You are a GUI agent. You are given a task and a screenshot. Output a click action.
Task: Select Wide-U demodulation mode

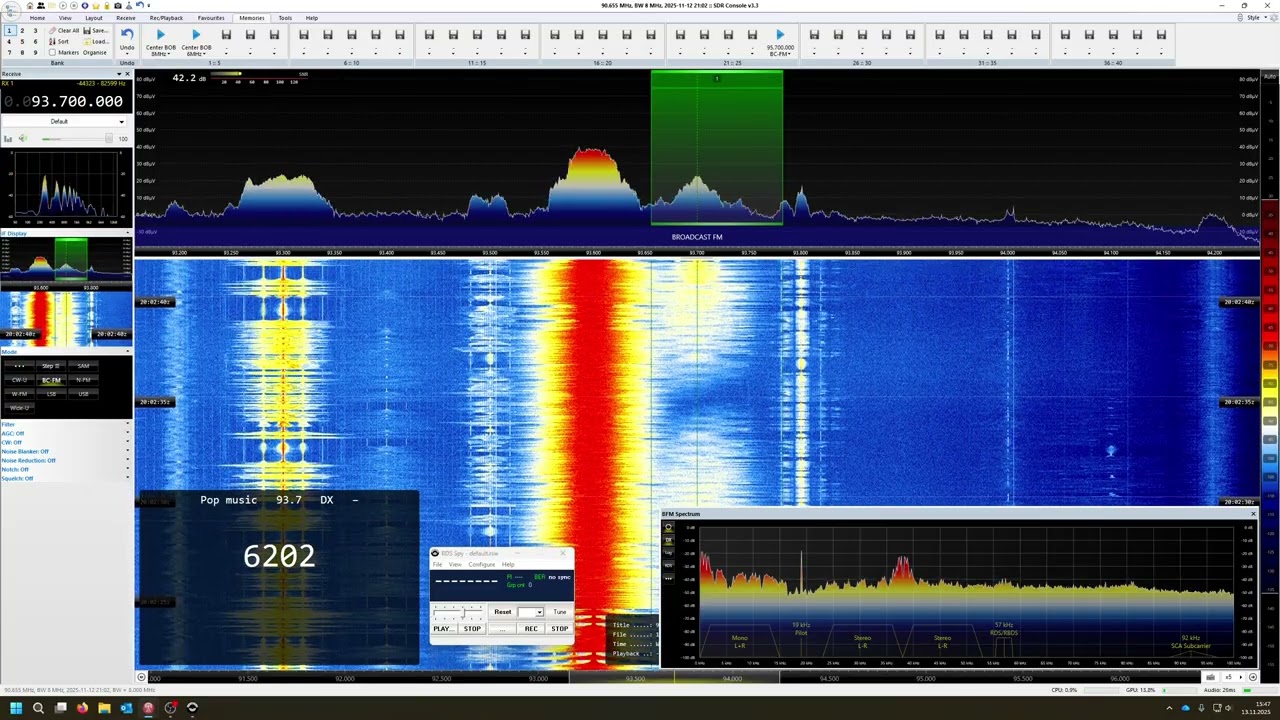tap(19, 408)
